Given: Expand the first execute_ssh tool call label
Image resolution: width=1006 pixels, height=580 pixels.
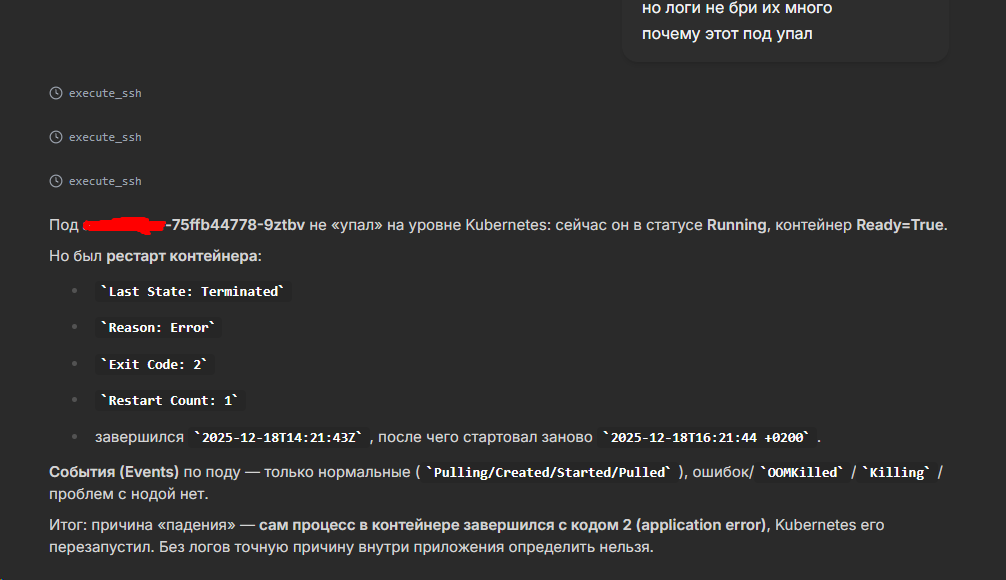Looking at the screenshot, I should pos(105,93).
